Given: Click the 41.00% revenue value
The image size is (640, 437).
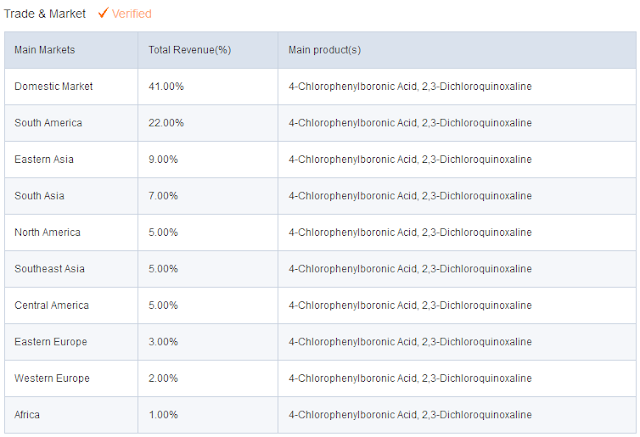Looking at the screenshot, I should (x=166, y=87).
